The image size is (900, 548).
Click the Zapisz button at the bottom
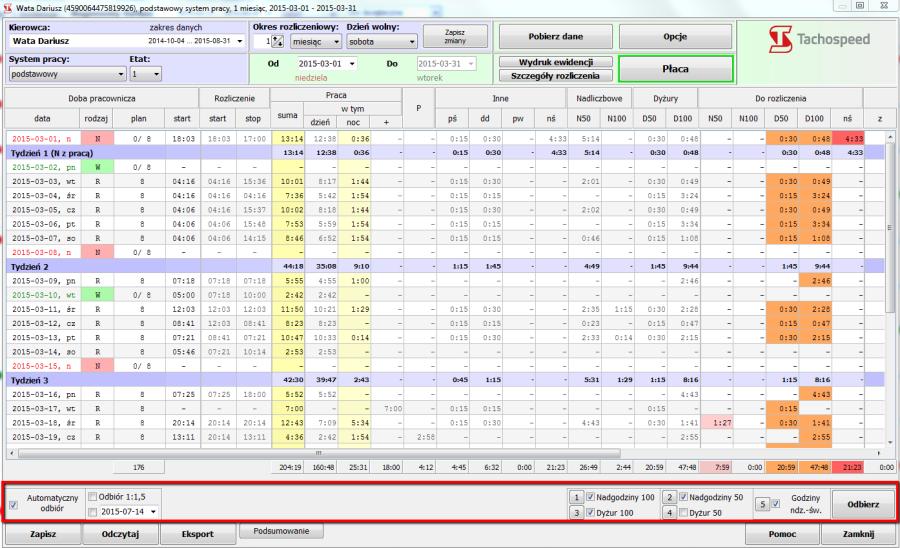[43, 534]
